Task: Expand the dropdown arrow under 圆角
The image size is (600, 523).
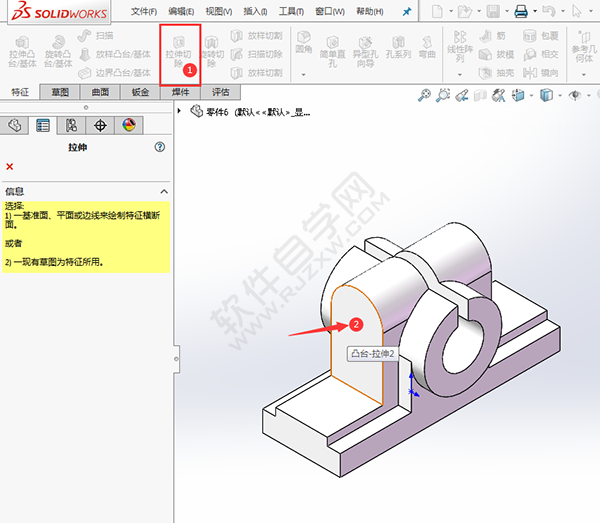Action: 303,75
